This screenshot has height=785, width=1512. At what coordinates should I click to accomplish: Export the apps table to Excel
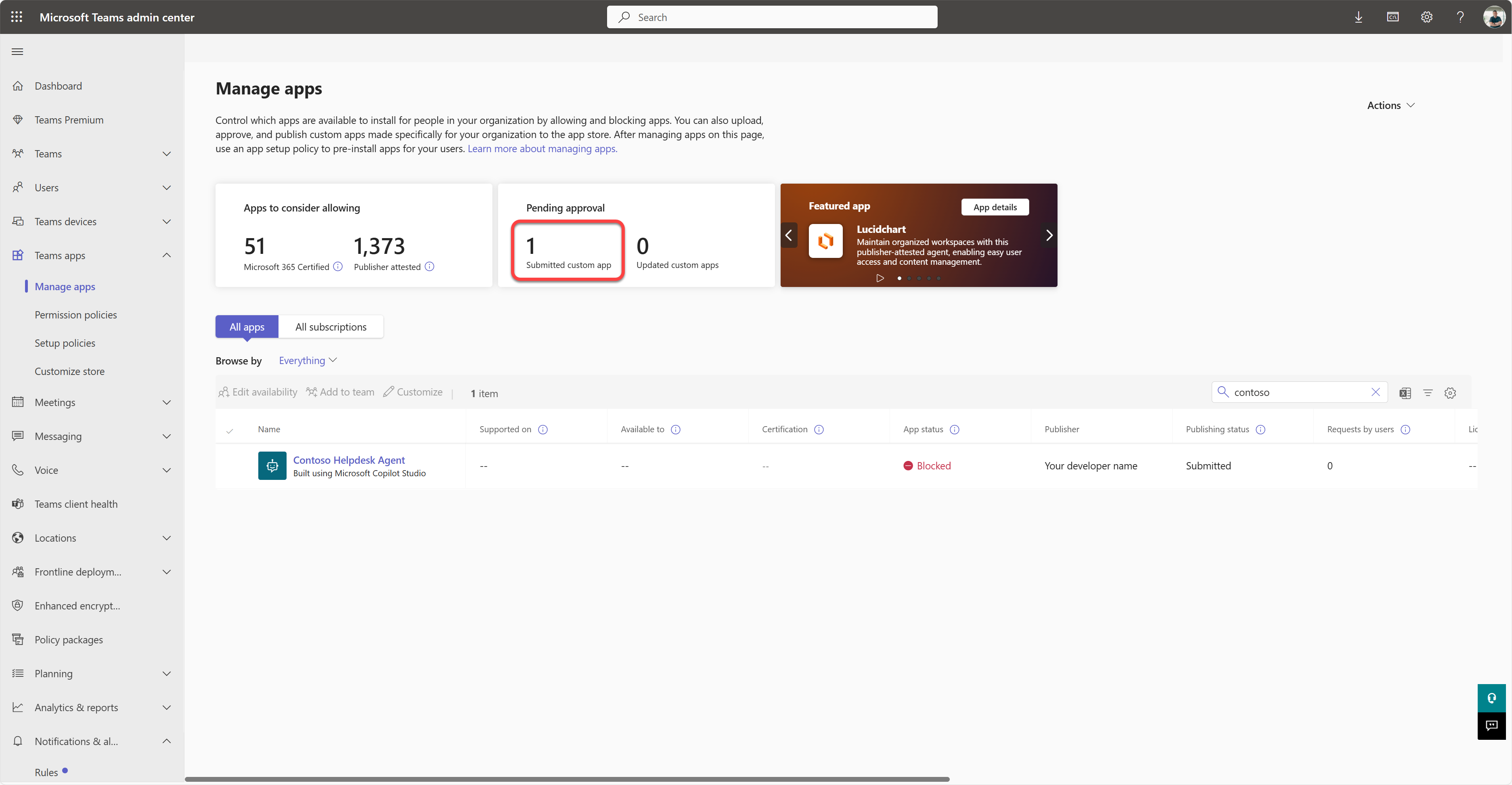tap(1405, 392)
